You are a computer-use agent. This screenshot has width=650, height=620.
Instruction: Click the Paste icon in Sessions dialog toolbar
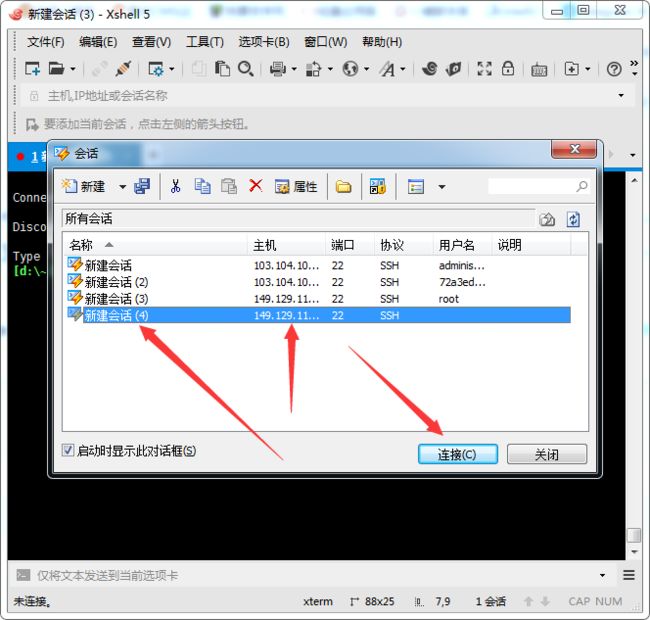pos(228,186)
